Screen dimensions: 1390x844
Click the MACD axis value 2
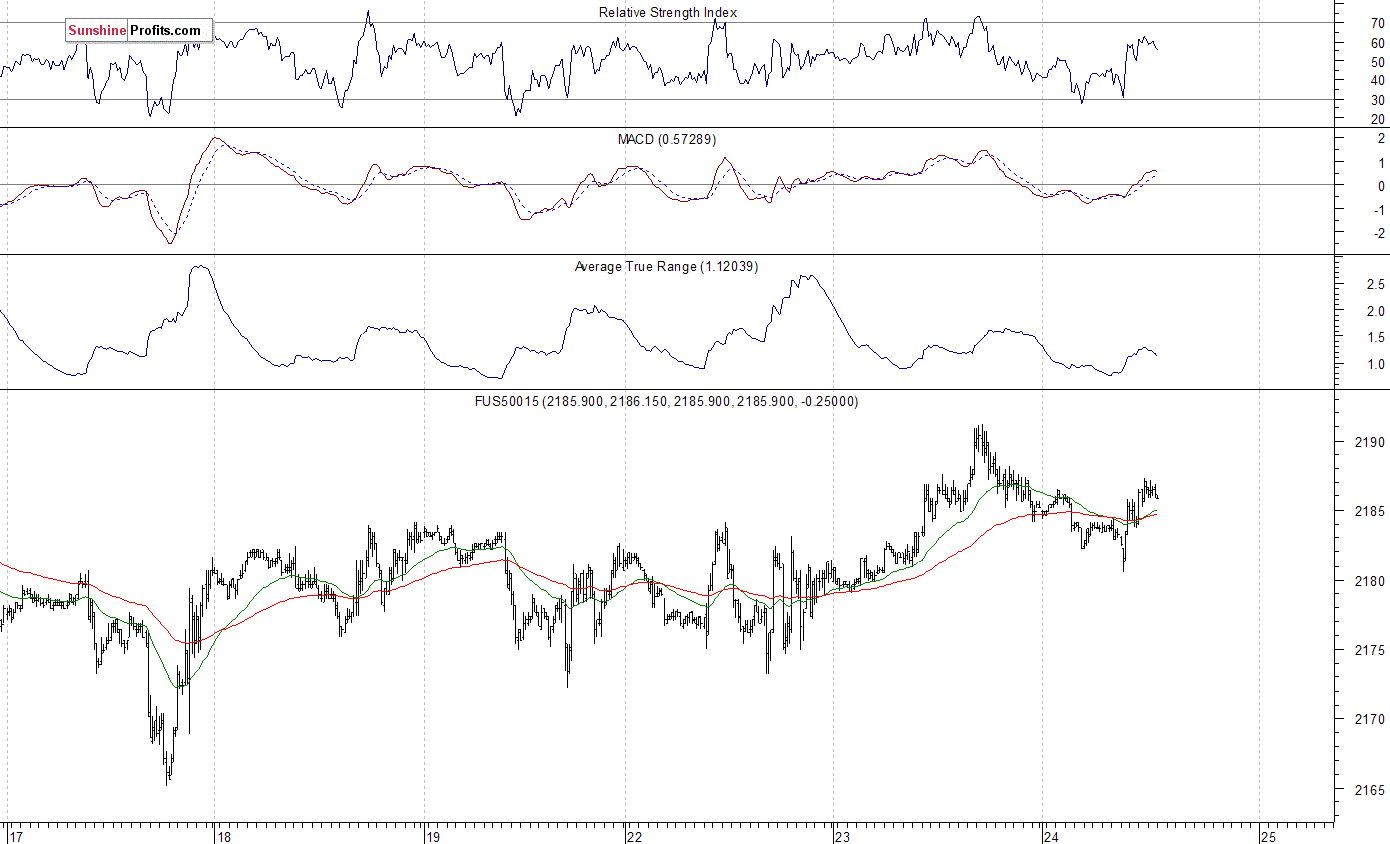coord(1381,139)
